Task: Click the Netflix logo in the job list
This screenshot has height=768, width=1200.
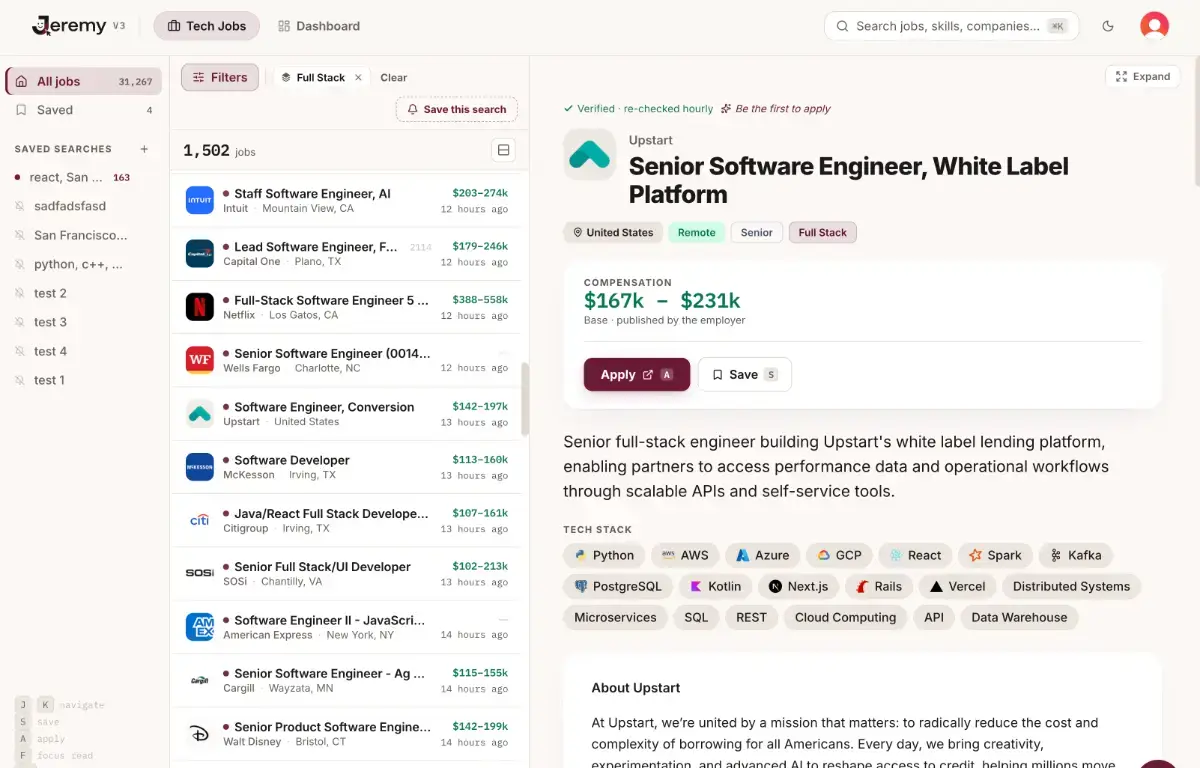Action: (x=200, y=307)
